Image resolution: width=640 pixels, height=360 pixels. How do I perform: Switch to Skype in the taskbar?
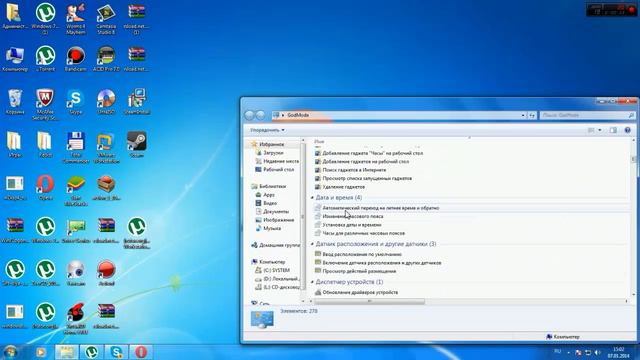(x=116, y=352)
